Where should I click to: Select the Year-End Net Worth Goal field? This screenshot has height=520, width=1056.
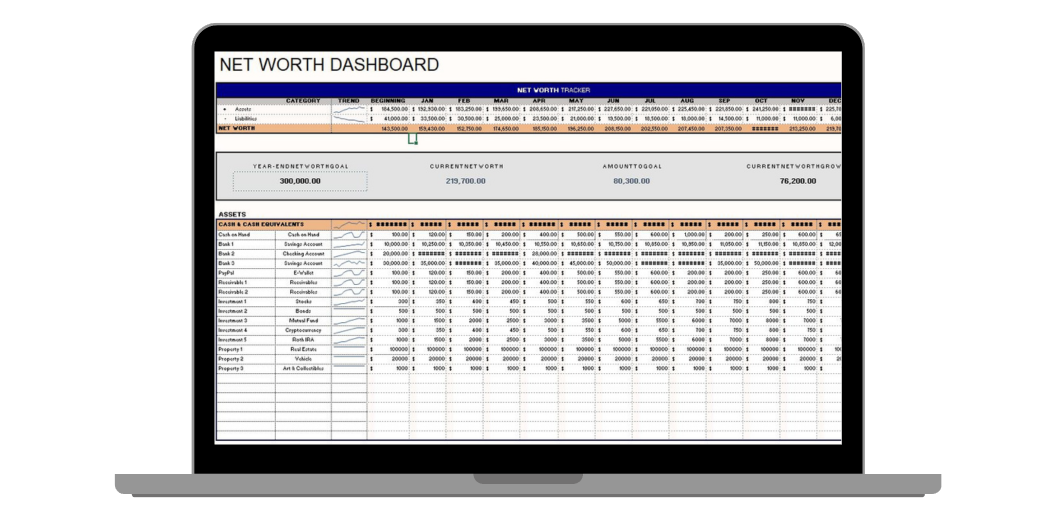300,181
